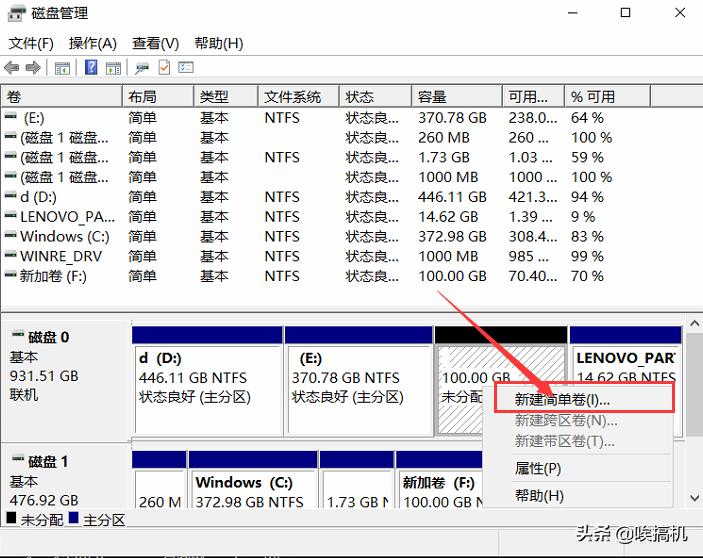This screenshot has height=558, width=703.
Task: Sort by the 布局 column header
Action: 158,97
